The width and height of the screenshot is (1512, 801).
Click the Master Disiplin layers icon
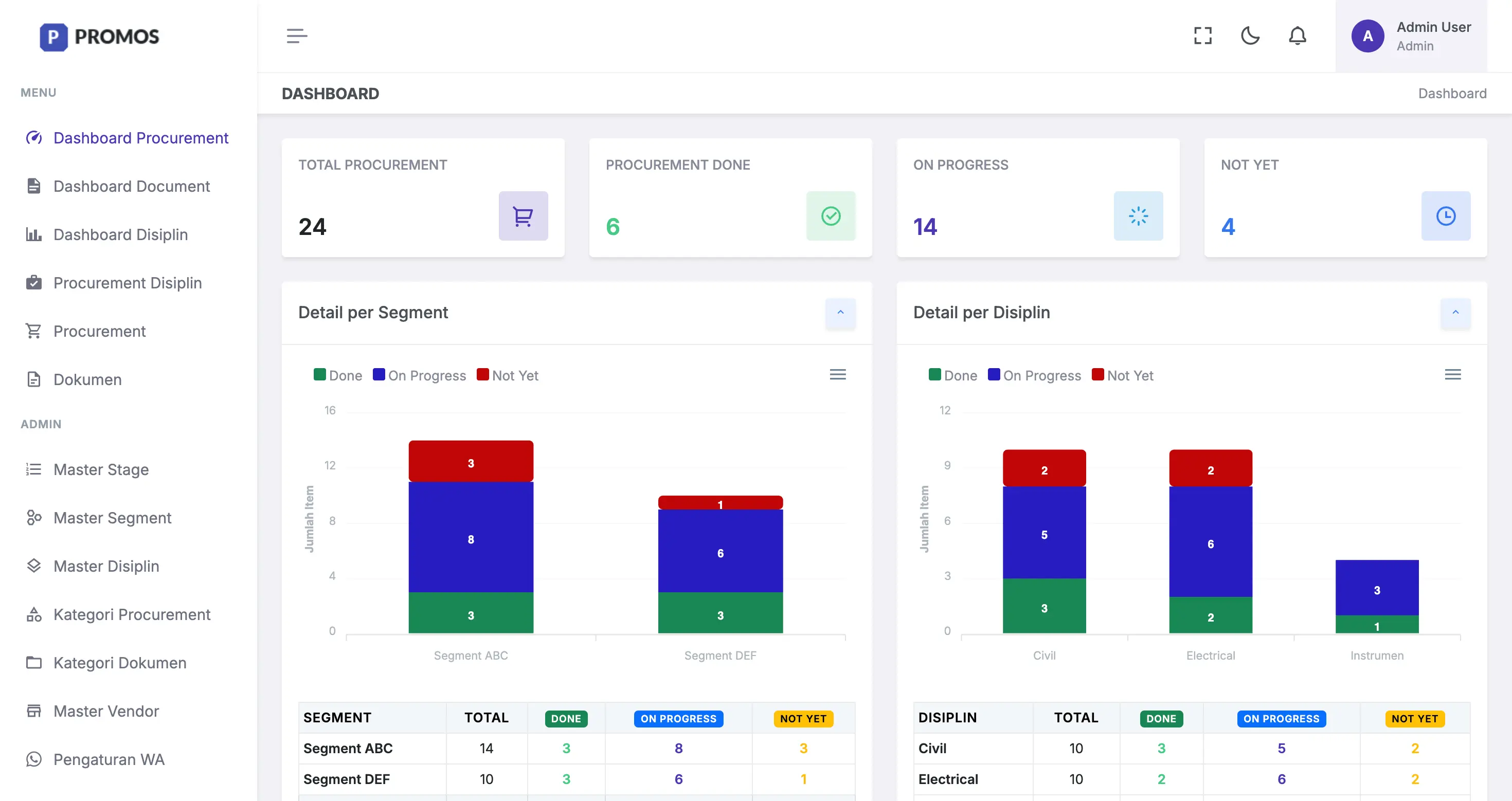pyautogui.click(x=34, y=566)
